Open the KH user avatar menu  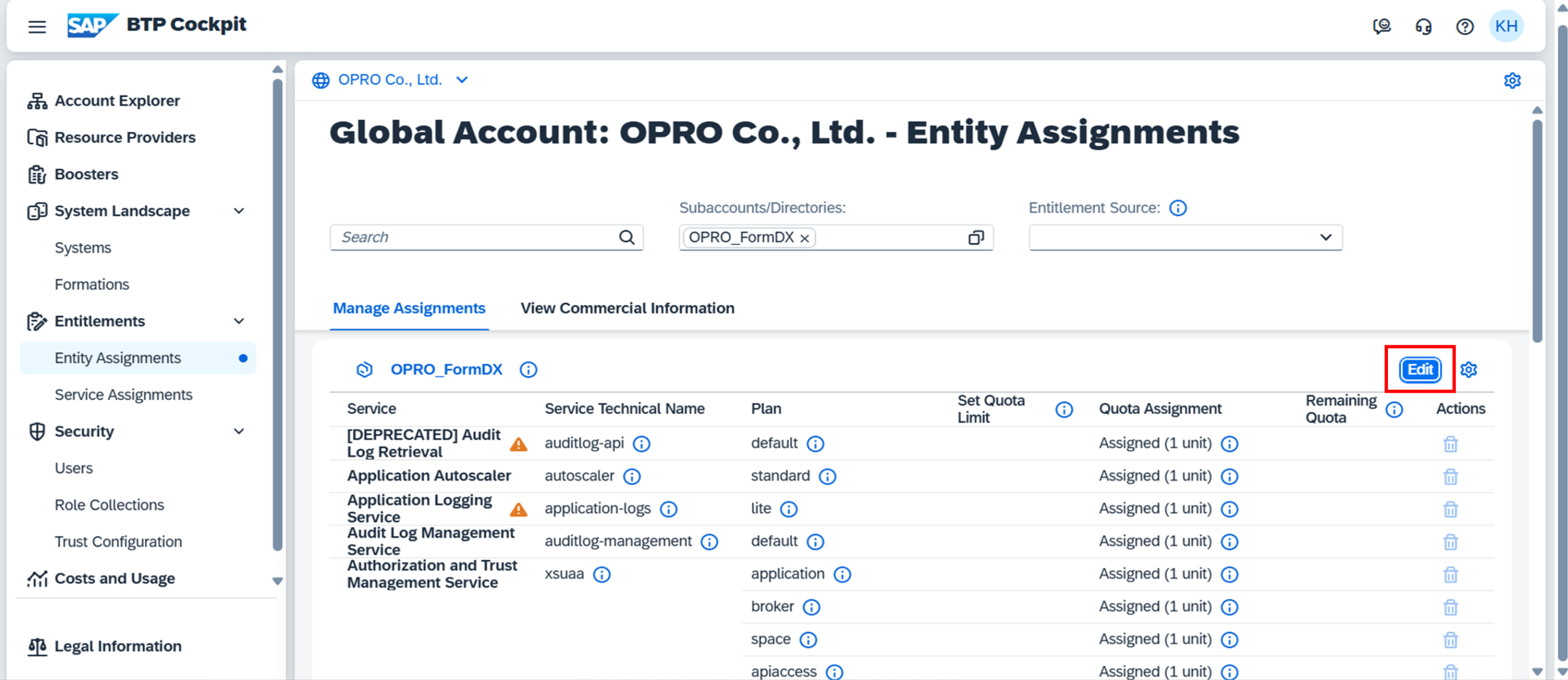(1506, 26)
